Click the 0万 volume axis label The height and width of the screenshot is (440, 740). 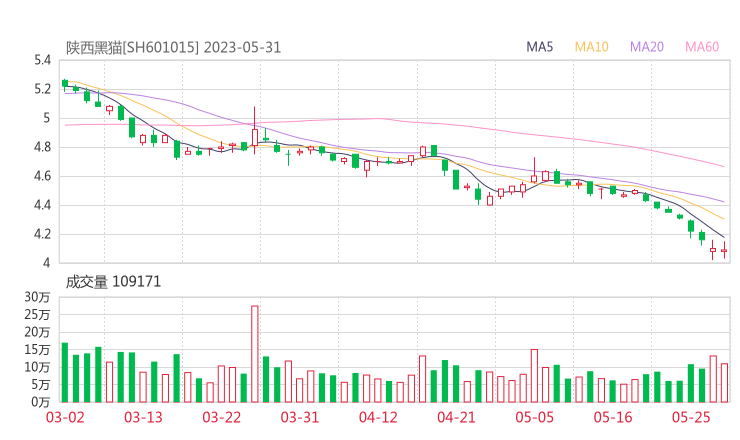[41, 402]
